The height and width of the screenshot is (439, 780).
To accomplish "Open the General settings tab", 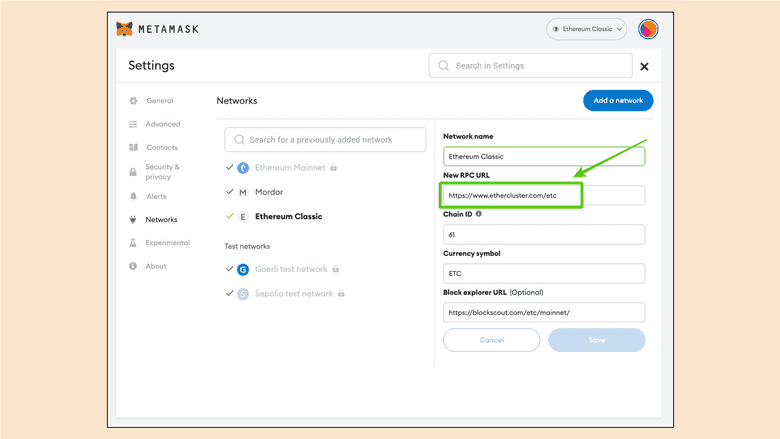I will coord(159,101).
